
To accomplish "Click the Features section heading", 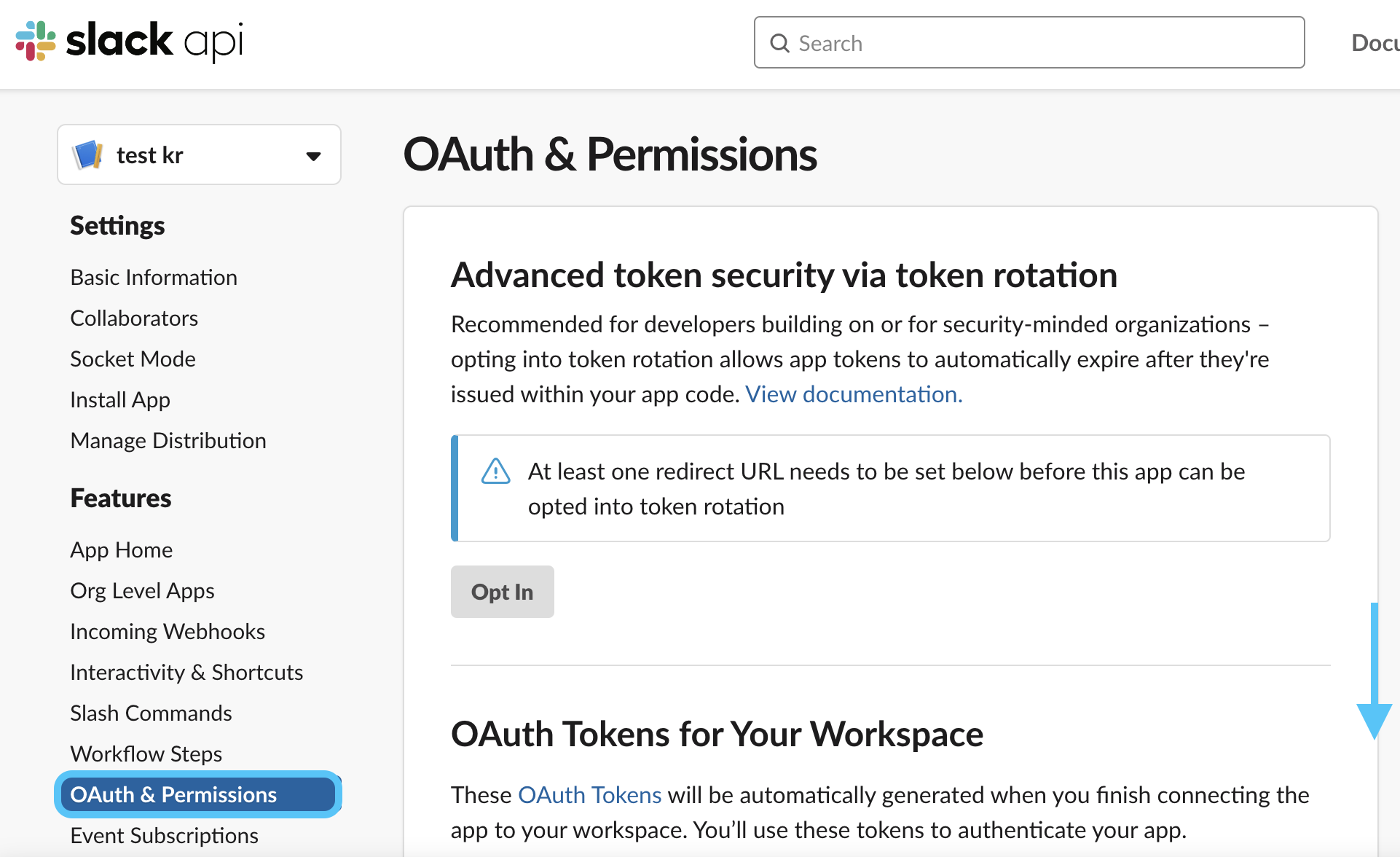I will [x=121, y=498].
